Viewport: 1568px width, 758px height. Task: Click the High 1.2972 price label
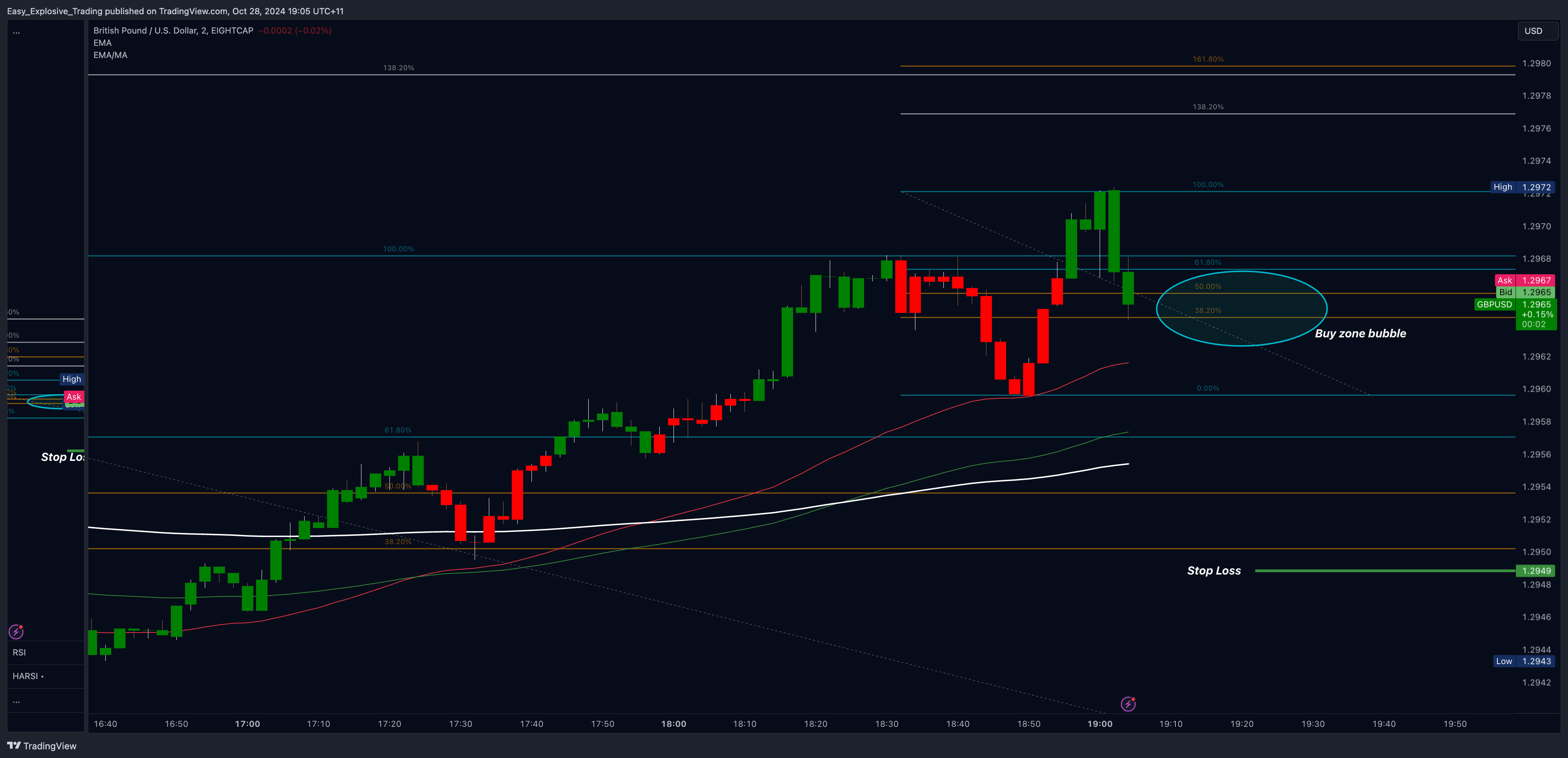tap(1523, 187)
